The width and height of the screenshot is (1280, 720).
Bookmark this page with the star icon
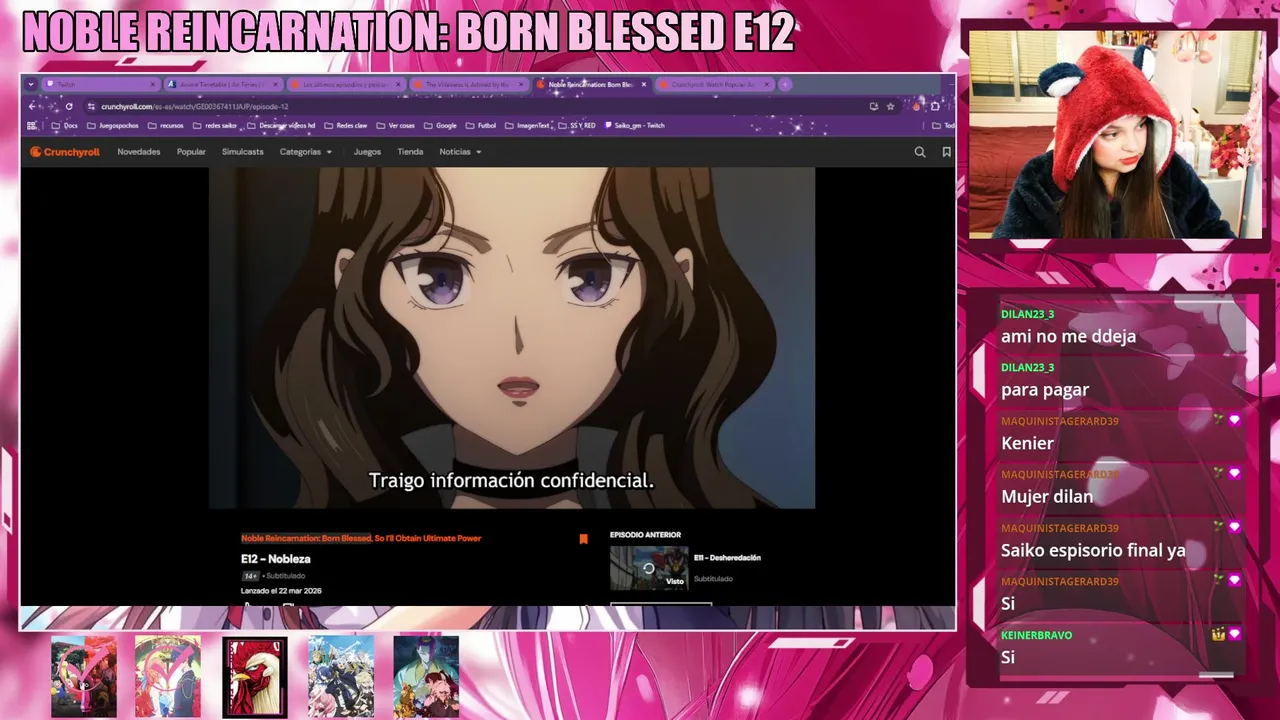pos(890,106)
